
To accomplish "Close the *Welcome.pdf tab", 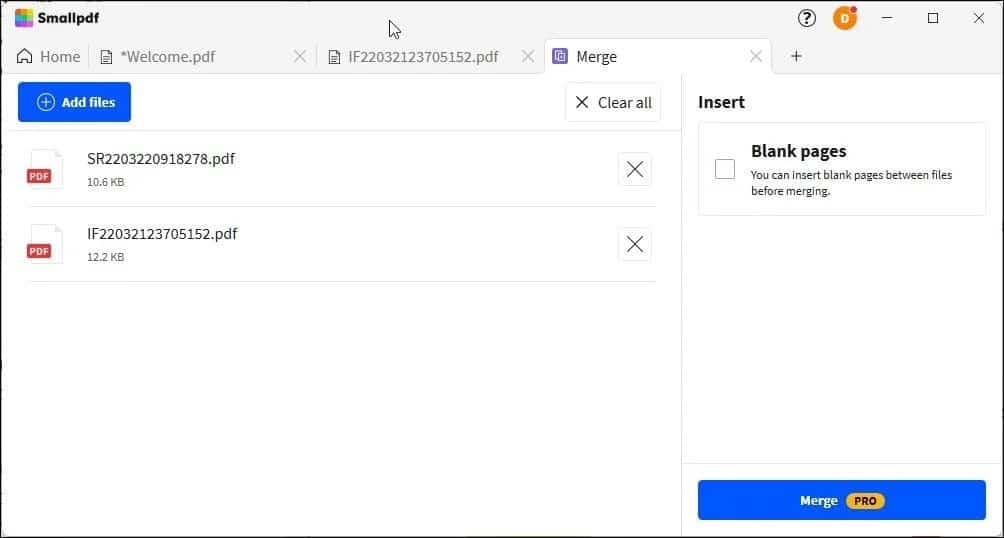I will (300, 56).
